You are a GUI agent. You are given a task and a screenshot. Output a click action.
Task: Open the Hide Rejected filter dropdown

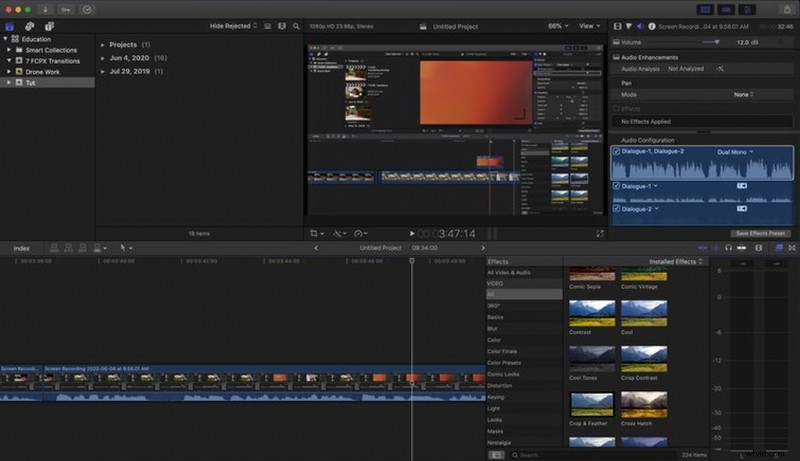pos(233,26)
